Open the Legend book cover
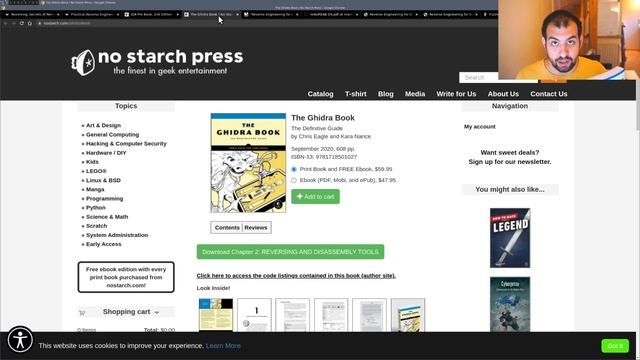 click(x=510, y=238)
